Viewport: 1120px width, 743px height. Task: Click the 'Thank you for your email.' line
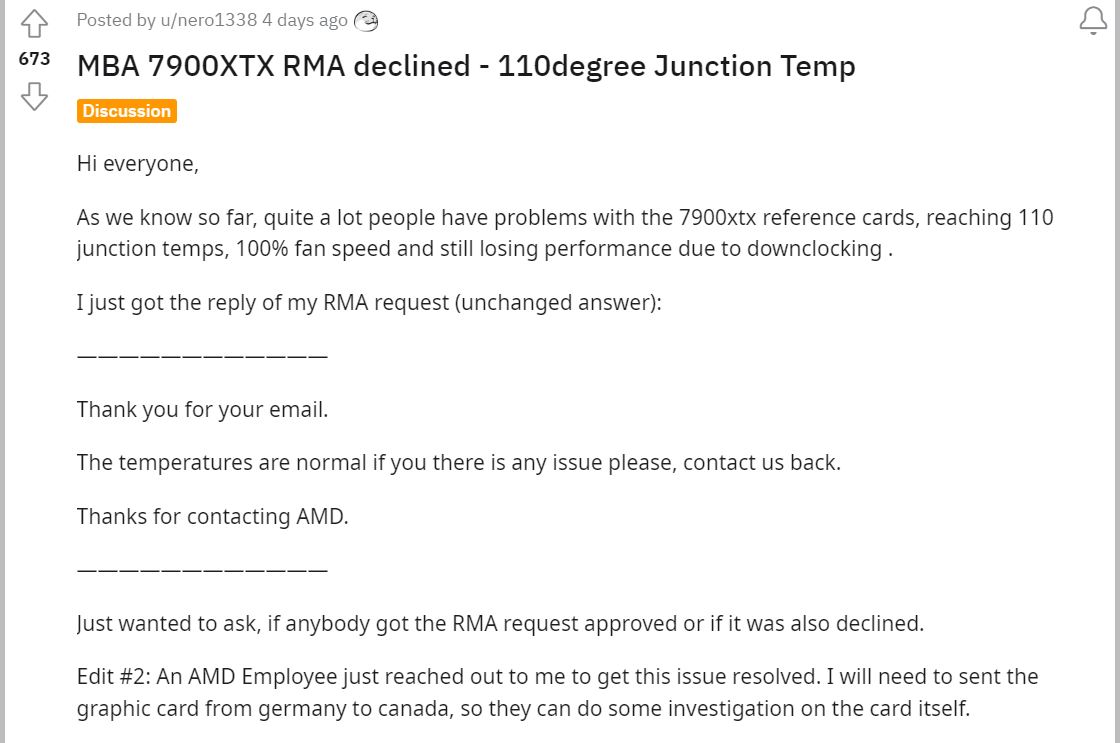coord(203,409)
